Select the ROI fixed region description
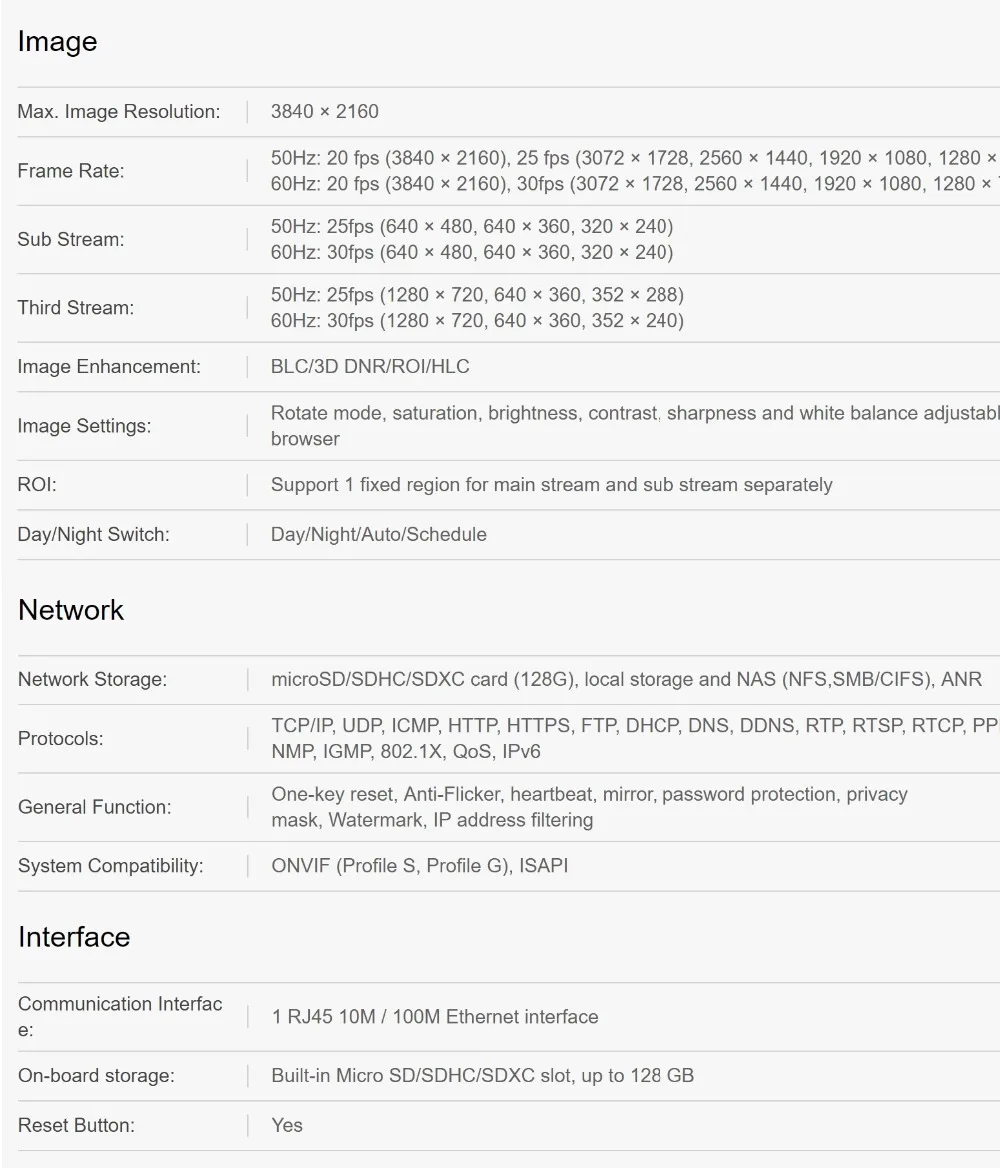This screenshot has width=1000, height=1168. coord(551,485)
